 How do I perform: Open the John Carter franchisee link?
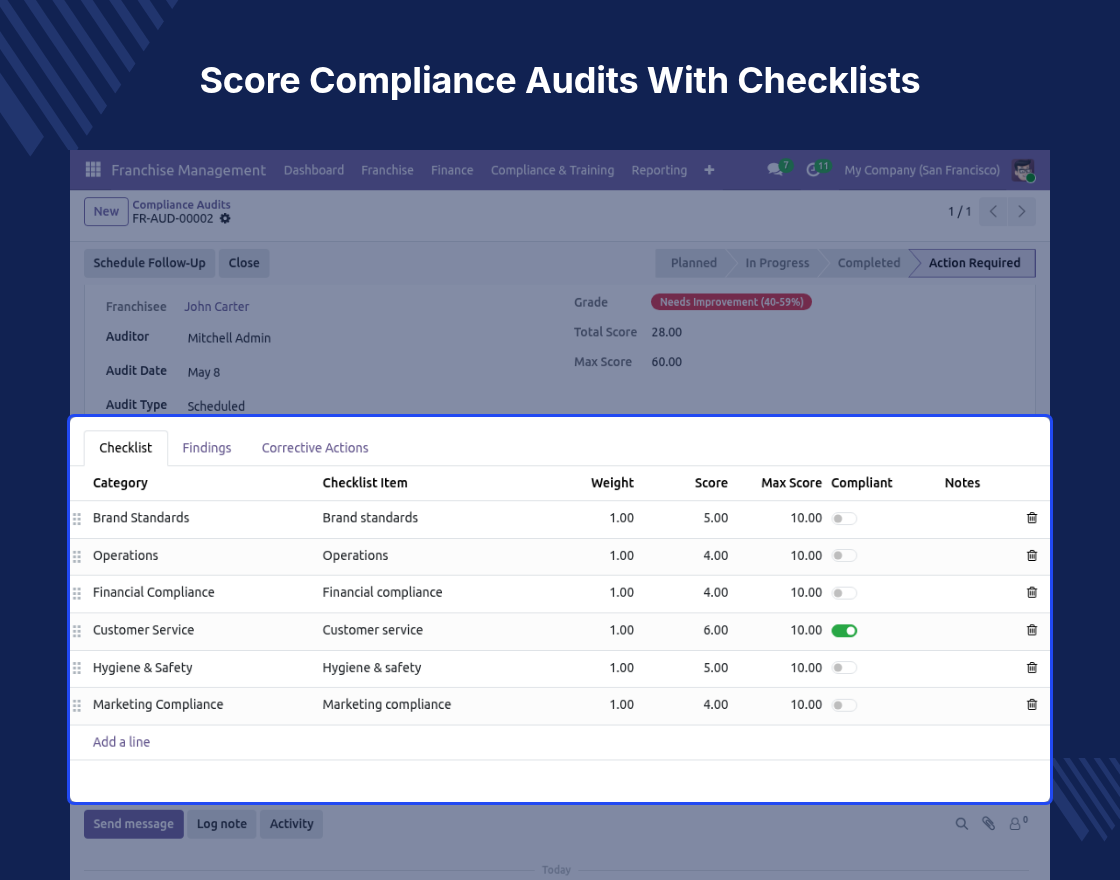[216, 306]
